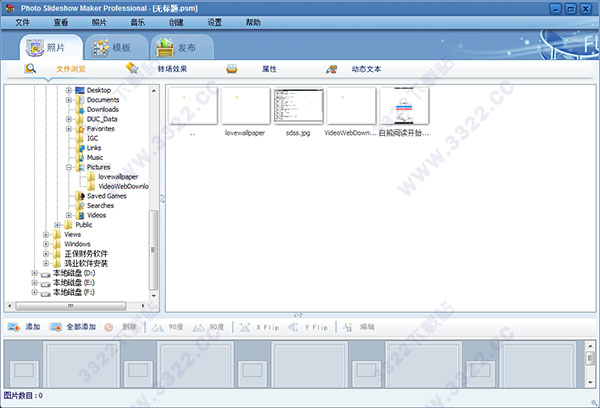Screen dimensions: 600x408
Task: Click the storyboard scrollbar down arrow
Action: (590, 382)
